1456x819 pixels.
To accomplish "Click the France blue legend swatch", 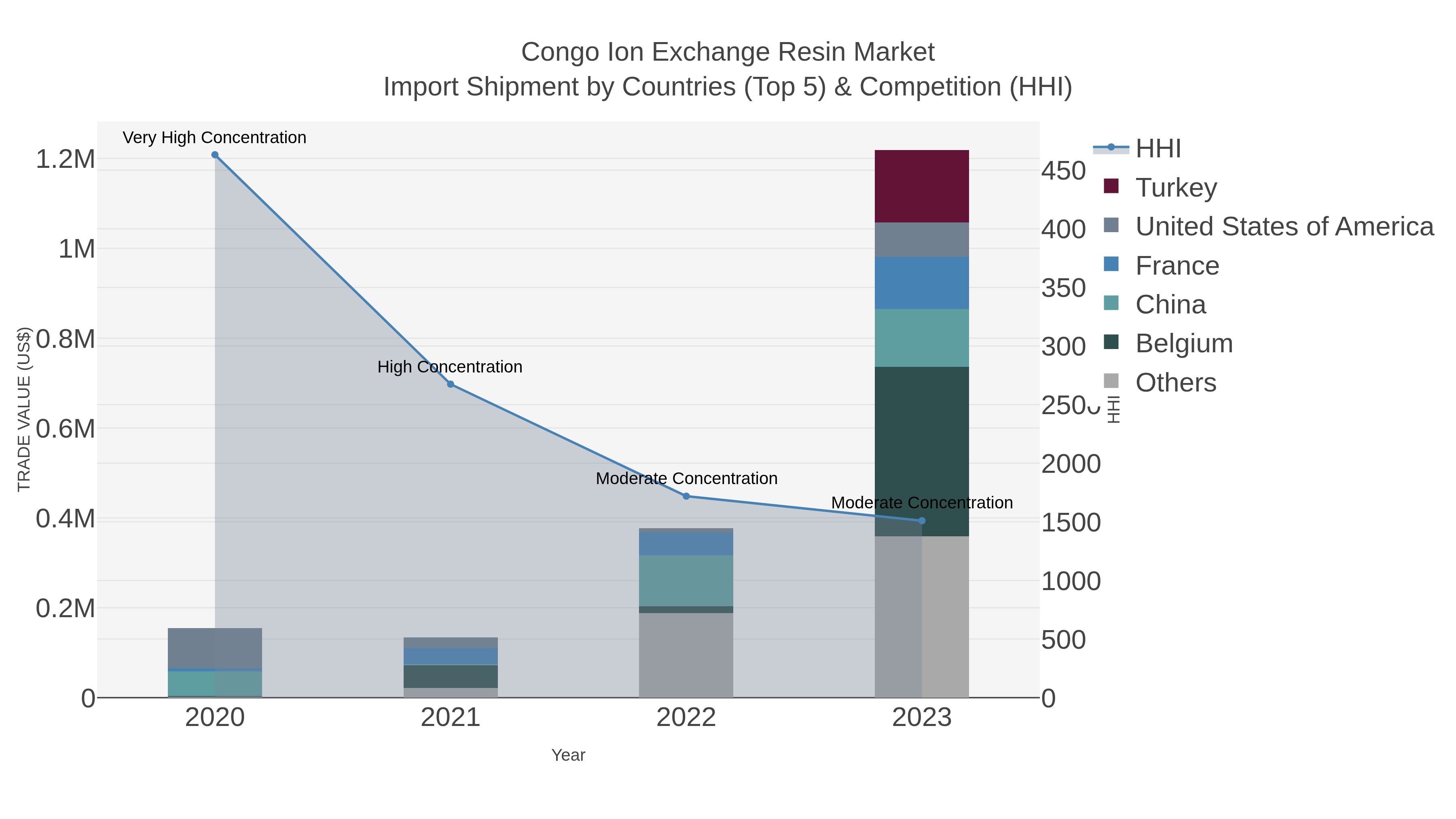I will (x=1111, y=264).
